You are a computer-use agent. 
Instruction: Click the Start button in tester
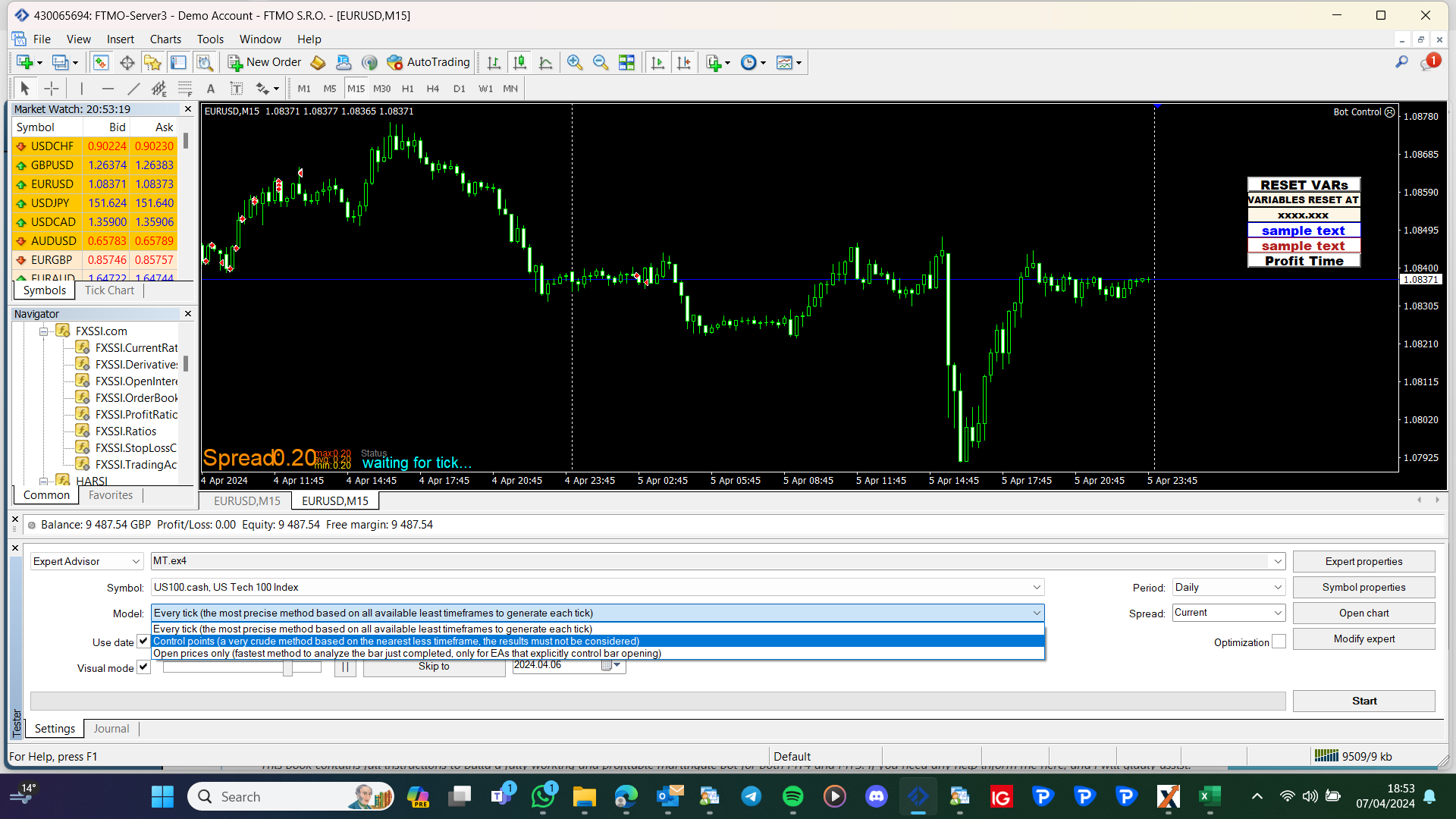pos(1363,701)
